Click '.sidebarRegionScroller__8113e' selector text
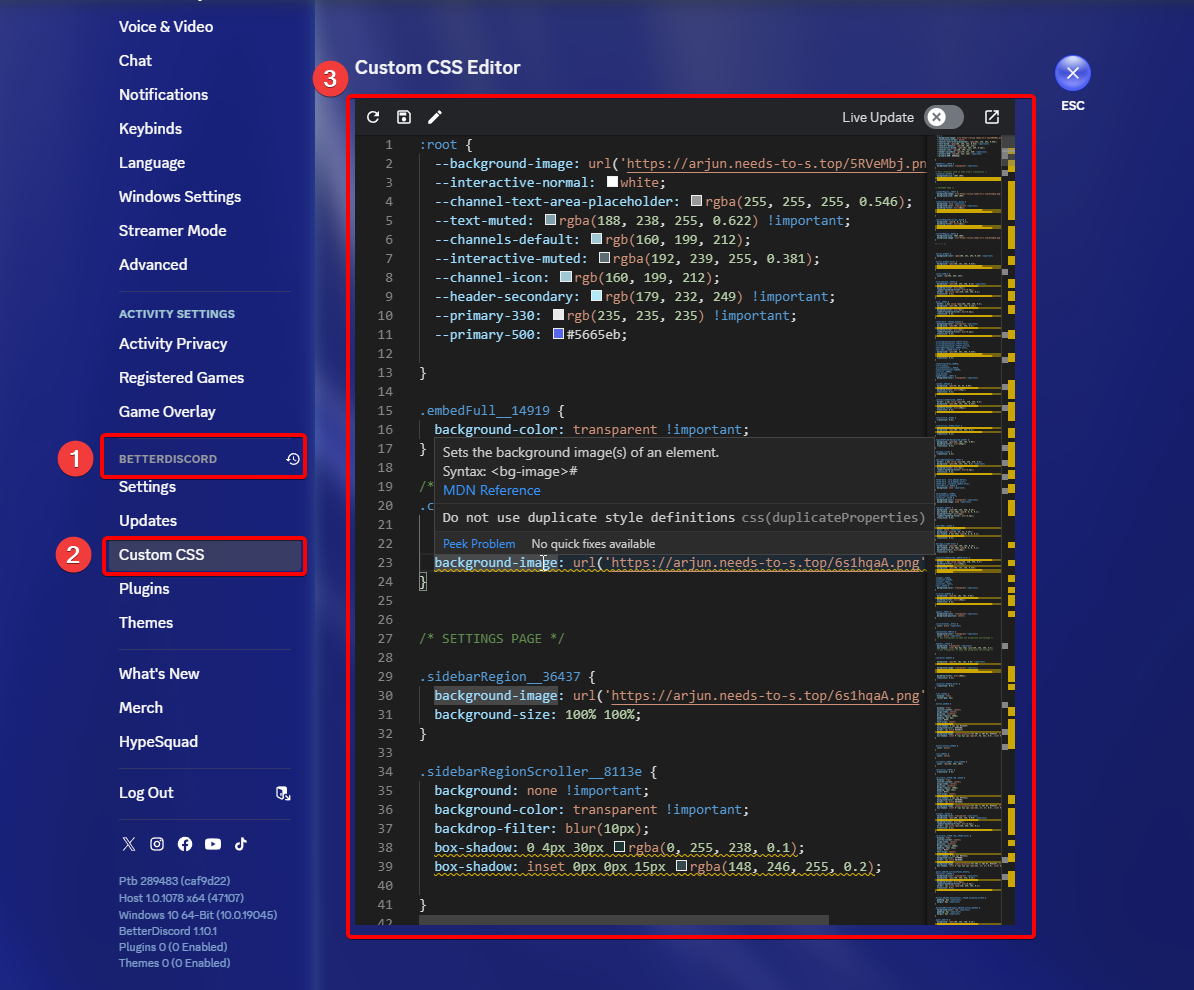 [x=531, y=771]
